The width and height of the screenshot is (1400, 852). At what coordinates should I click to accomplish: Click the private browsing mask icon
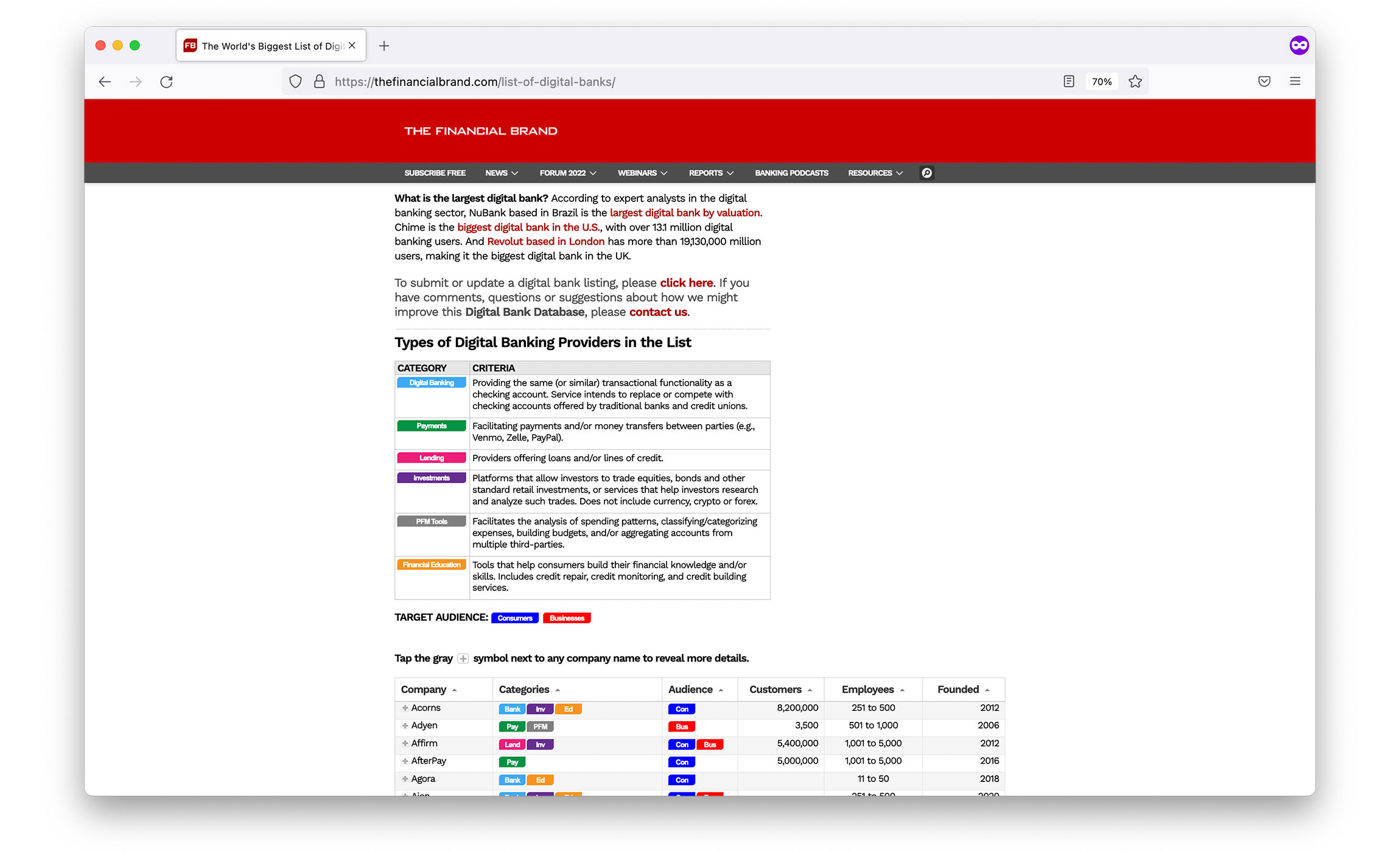point(1299,45)
